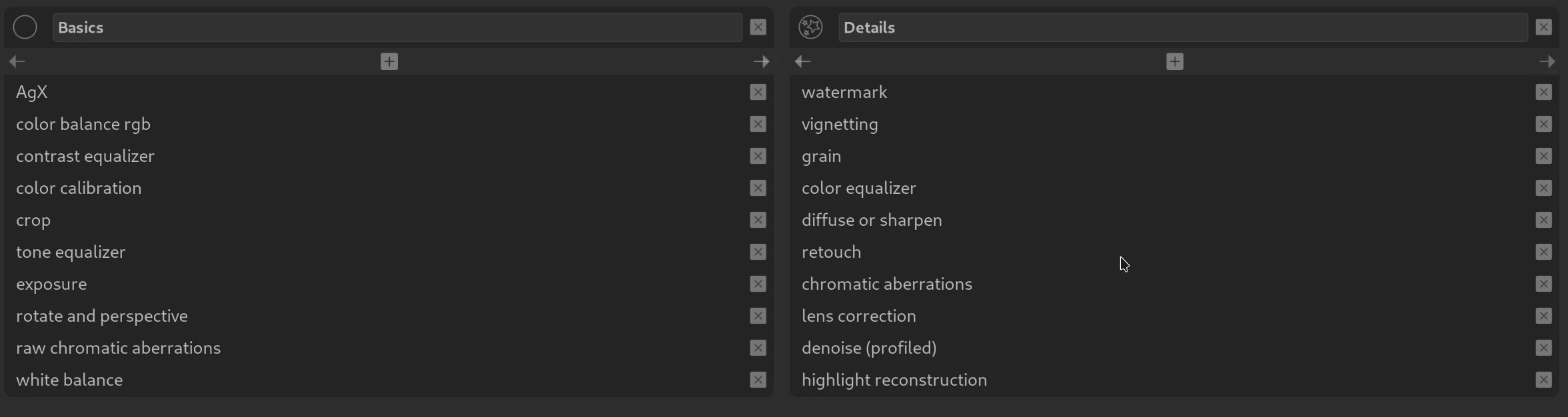Remove white balance from Basics group
Image resolution: width=1568 pixels, height=417 pixels.
pyautogui.click(x=758, y=380)
